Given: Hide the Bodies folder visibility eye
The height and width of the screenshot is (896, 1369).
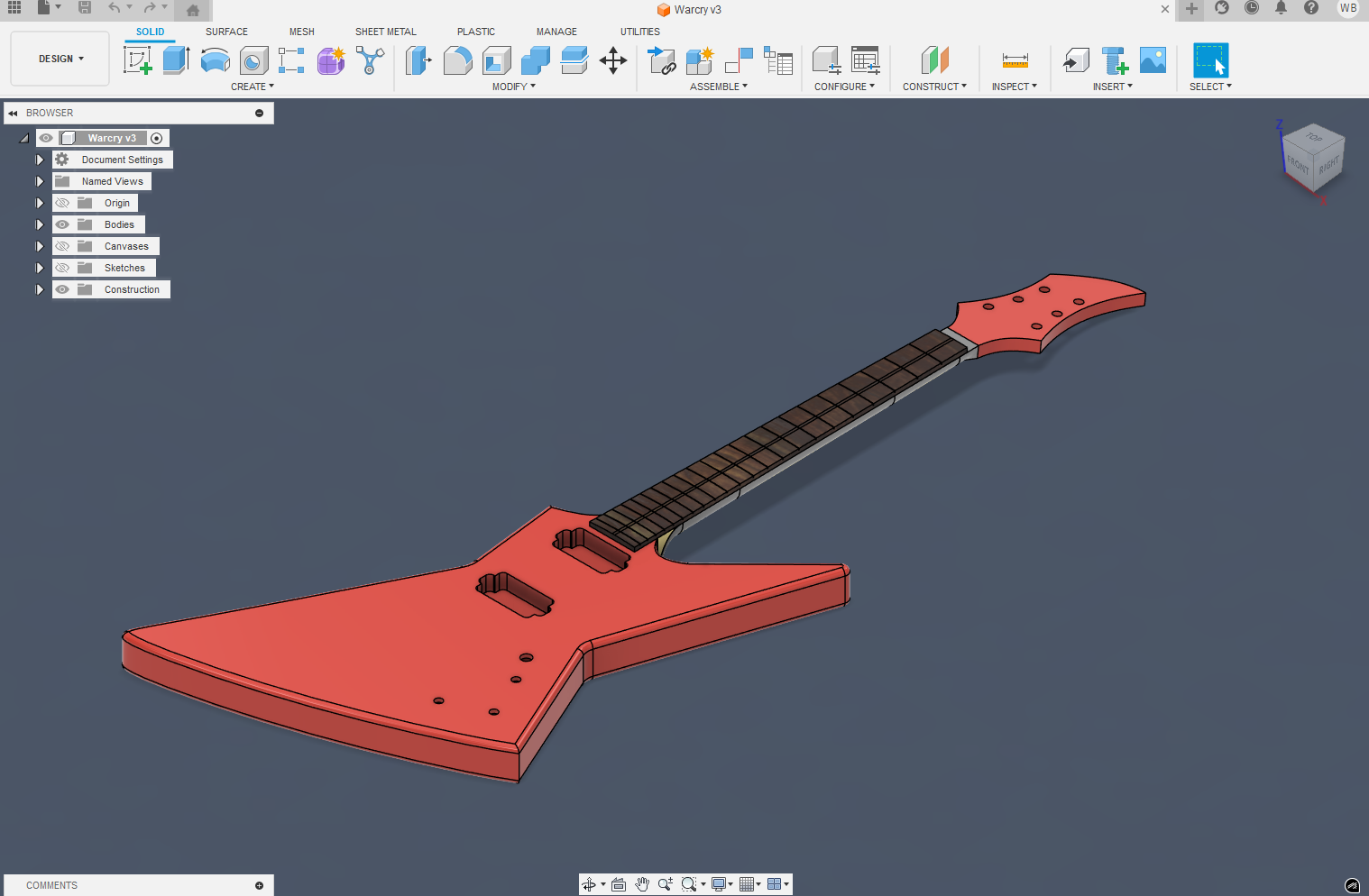Looking at the screenshot, I should click(x=62, y=224).
